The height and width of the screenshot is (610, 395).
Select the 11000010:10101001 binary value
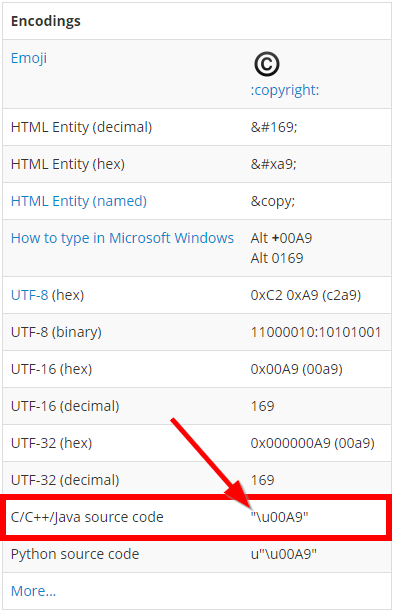point(316,332)
